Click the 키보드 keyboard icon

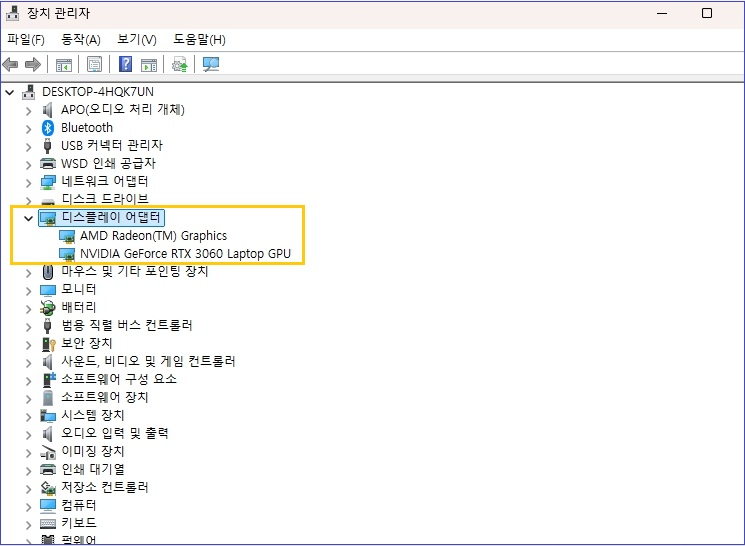click(48, 524)
